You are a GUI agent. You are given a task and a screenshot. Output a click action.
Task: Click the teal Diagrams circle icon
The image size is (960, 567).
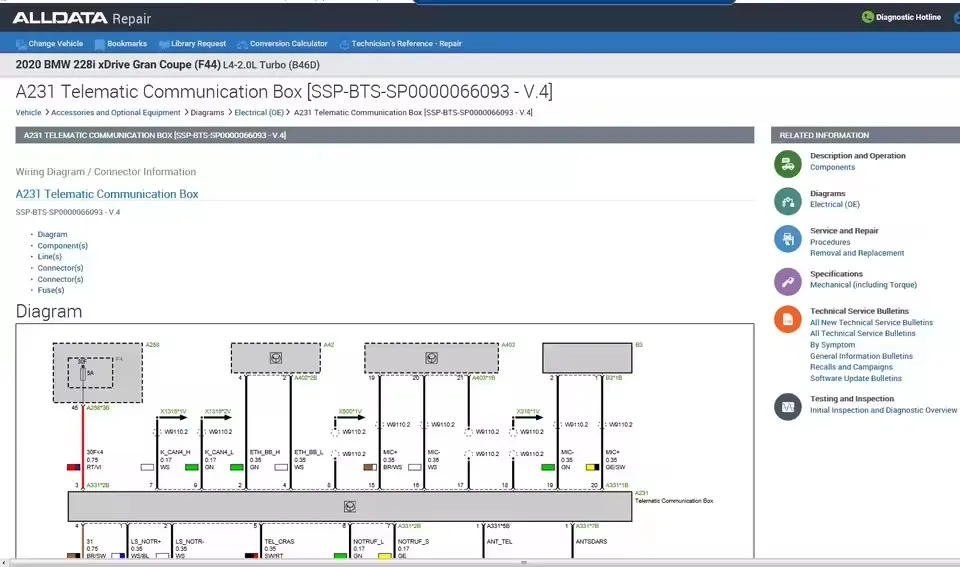787,201
